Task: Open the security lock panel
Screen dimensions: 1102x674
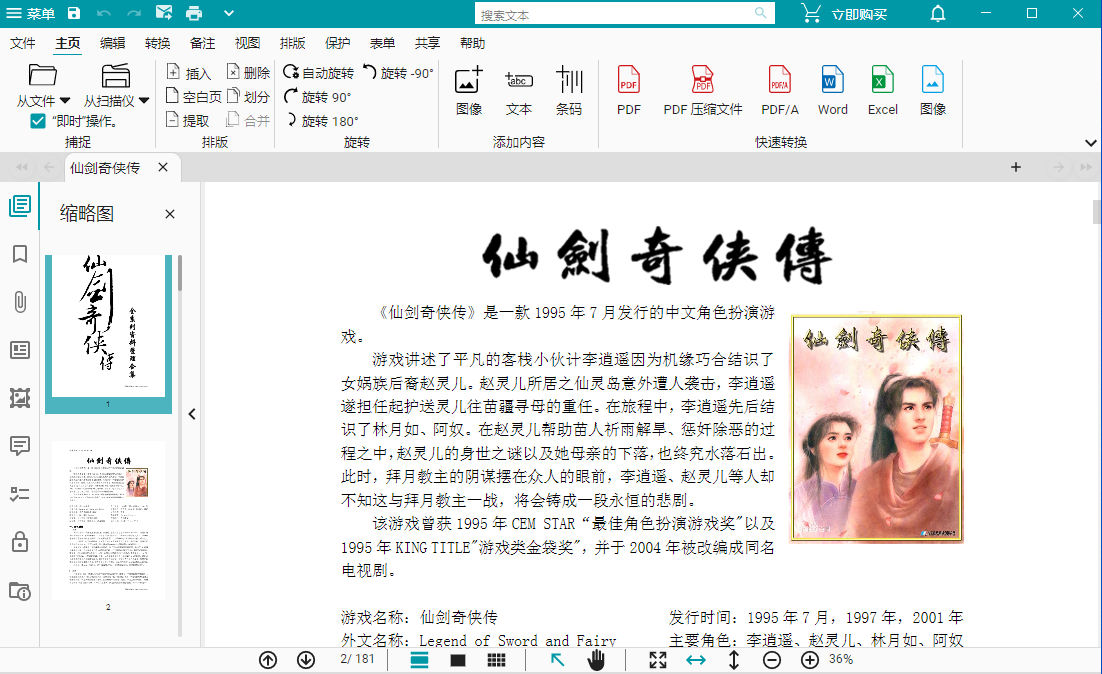Action: point(20,542)
